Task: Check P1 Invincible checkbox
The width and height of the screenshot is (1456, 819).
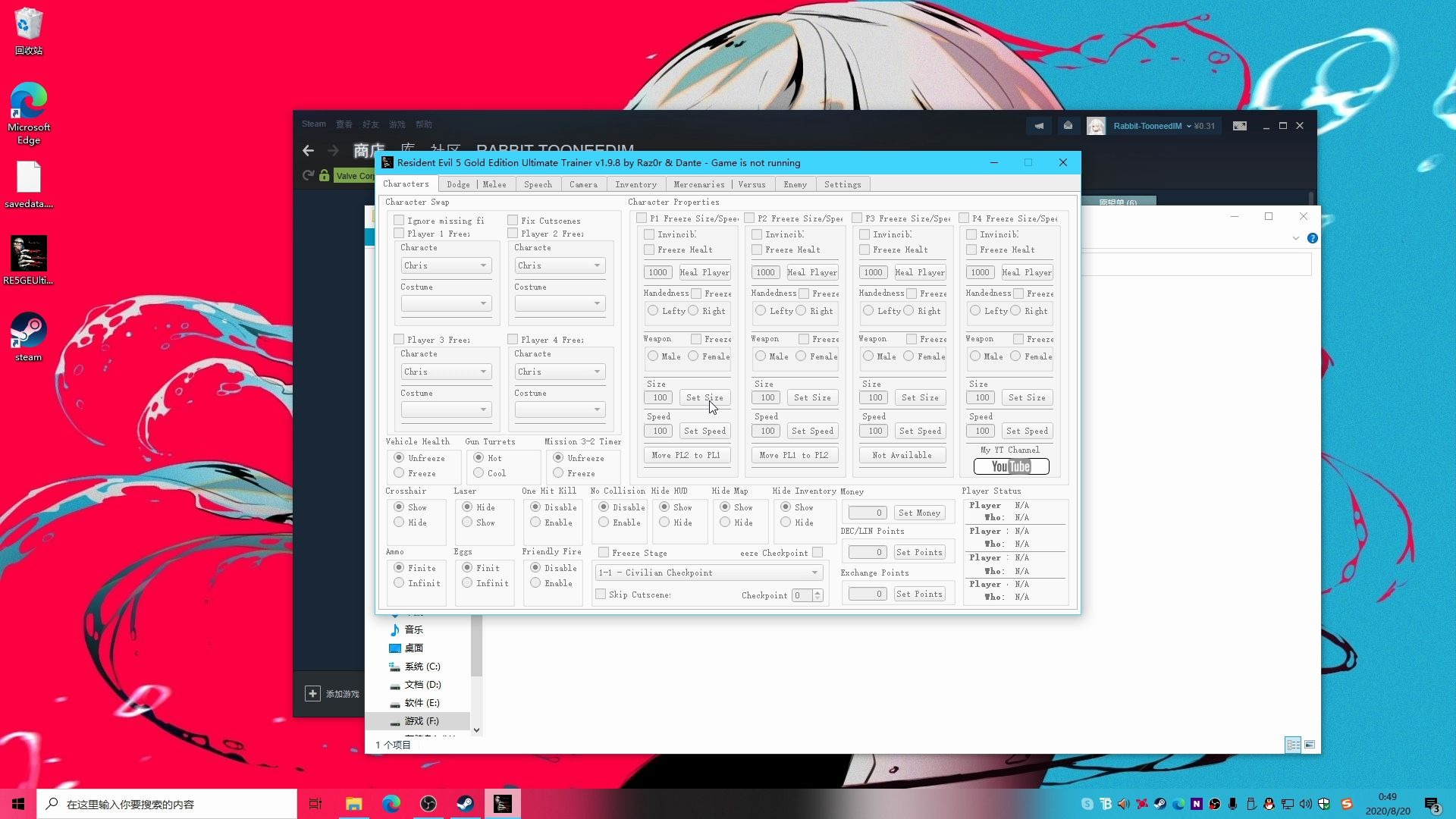Action: coord(649,234)
